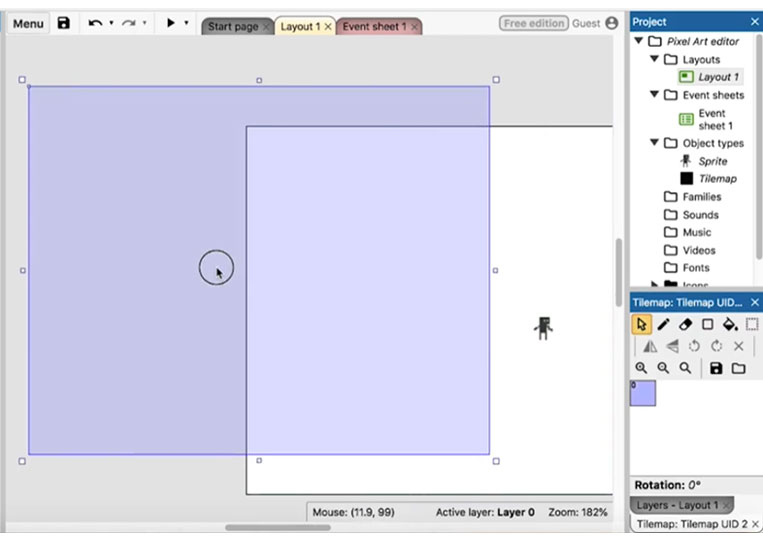Image resolution: width=763 pixels, height=541 pixels.
Task: Close the Tilemap UID 2 panel tab
Action: tap(755, 524)
